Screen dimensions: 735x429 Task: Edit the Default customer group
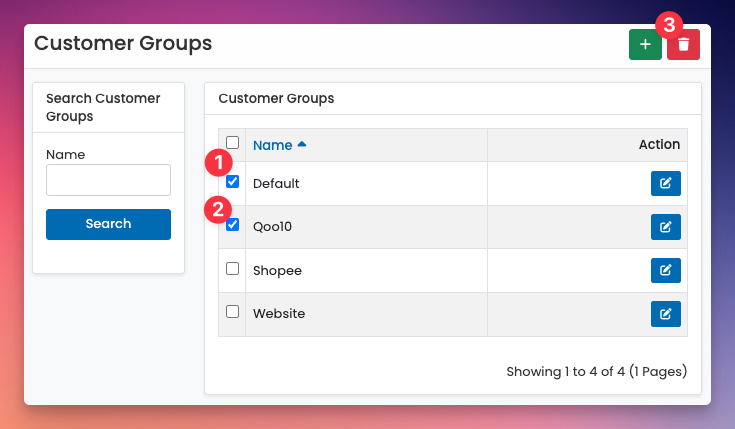coord(665,184)
